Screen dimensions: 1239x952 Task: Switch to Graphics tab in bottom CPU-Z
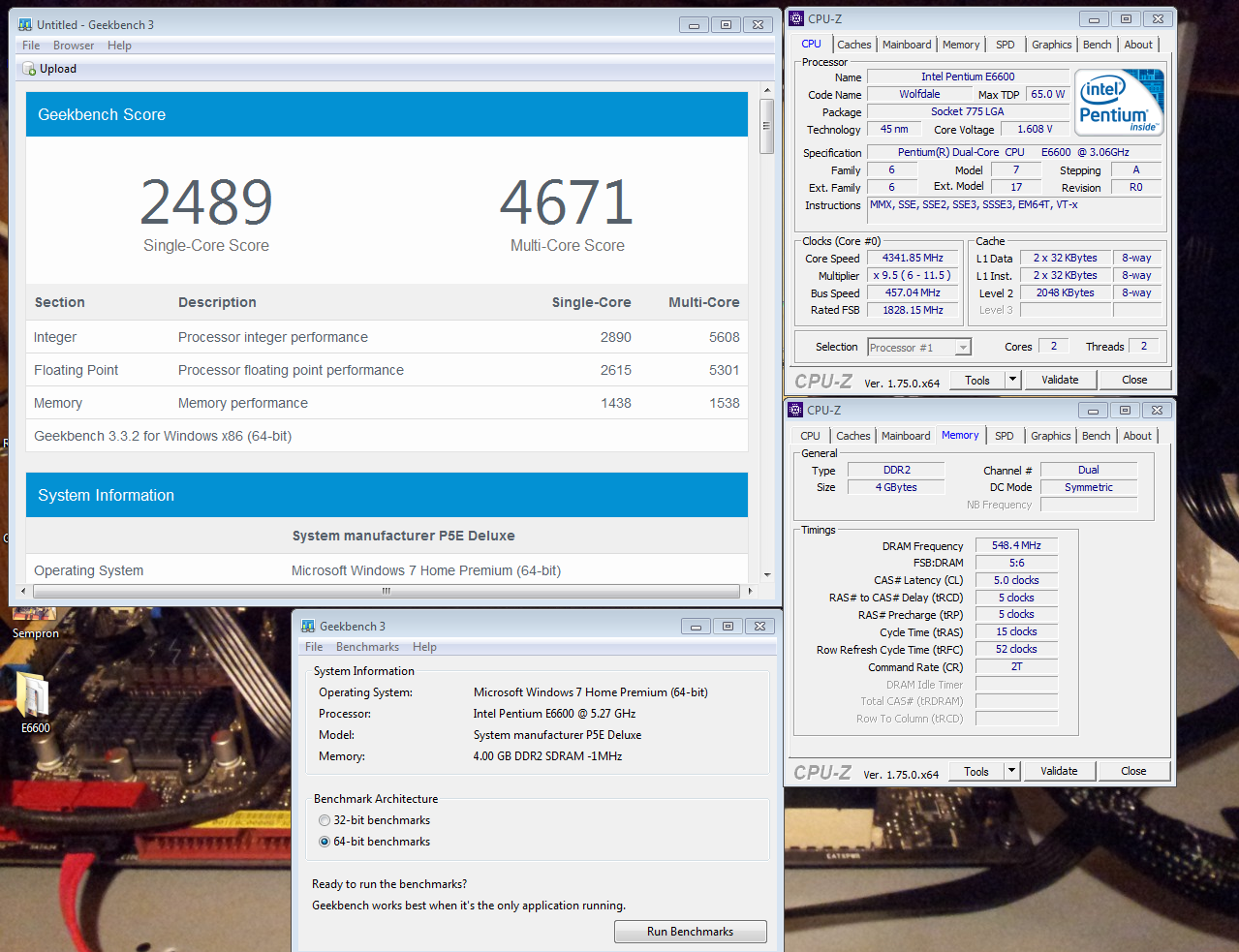1050,436
